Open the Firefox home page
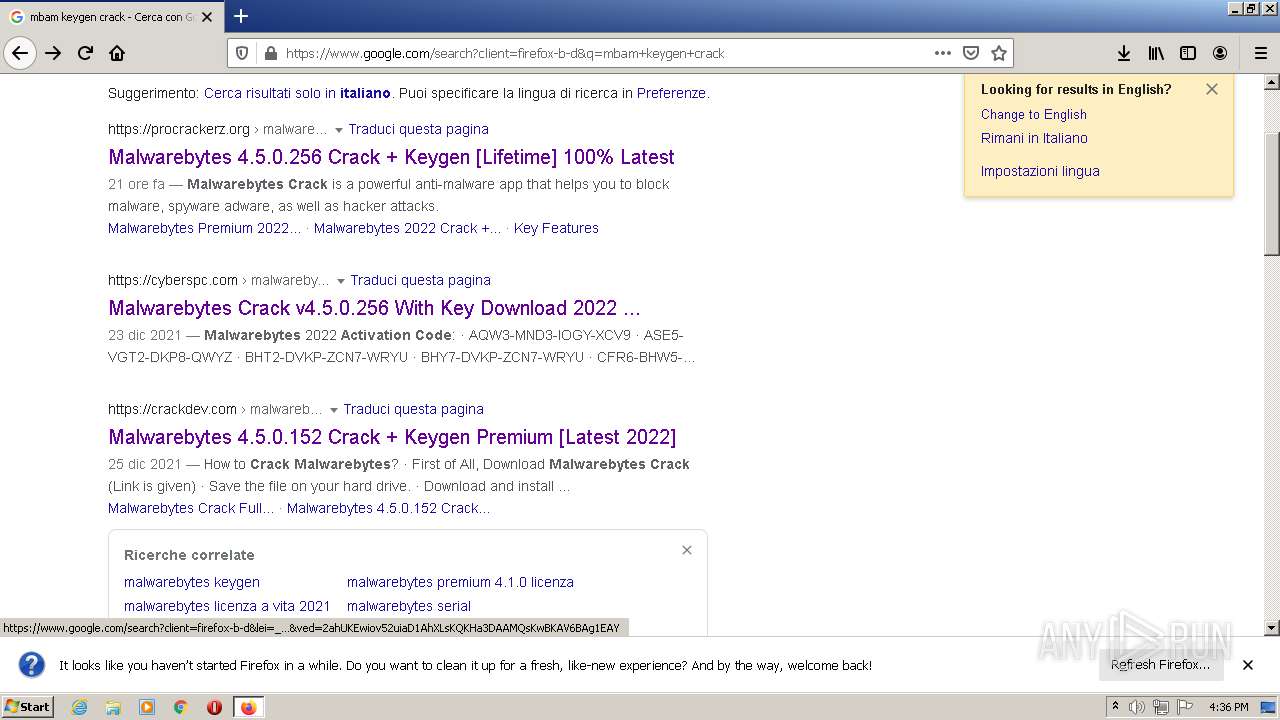This screenshot has height=720, width=1280. tap(117, 53)
